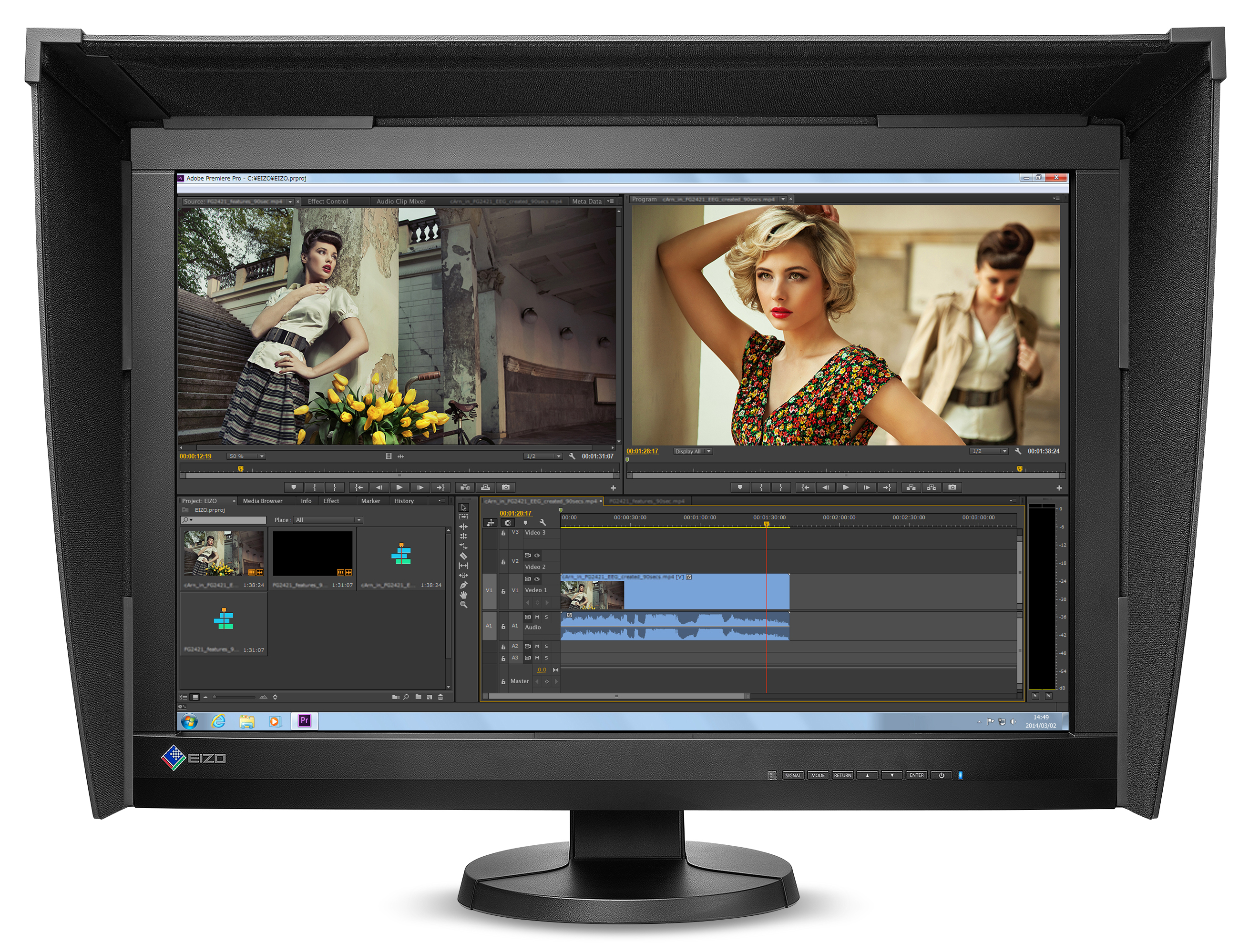1249x952 pixels.
Task: Click Source monitor yellow playhead marker
Action: (240, 469)
